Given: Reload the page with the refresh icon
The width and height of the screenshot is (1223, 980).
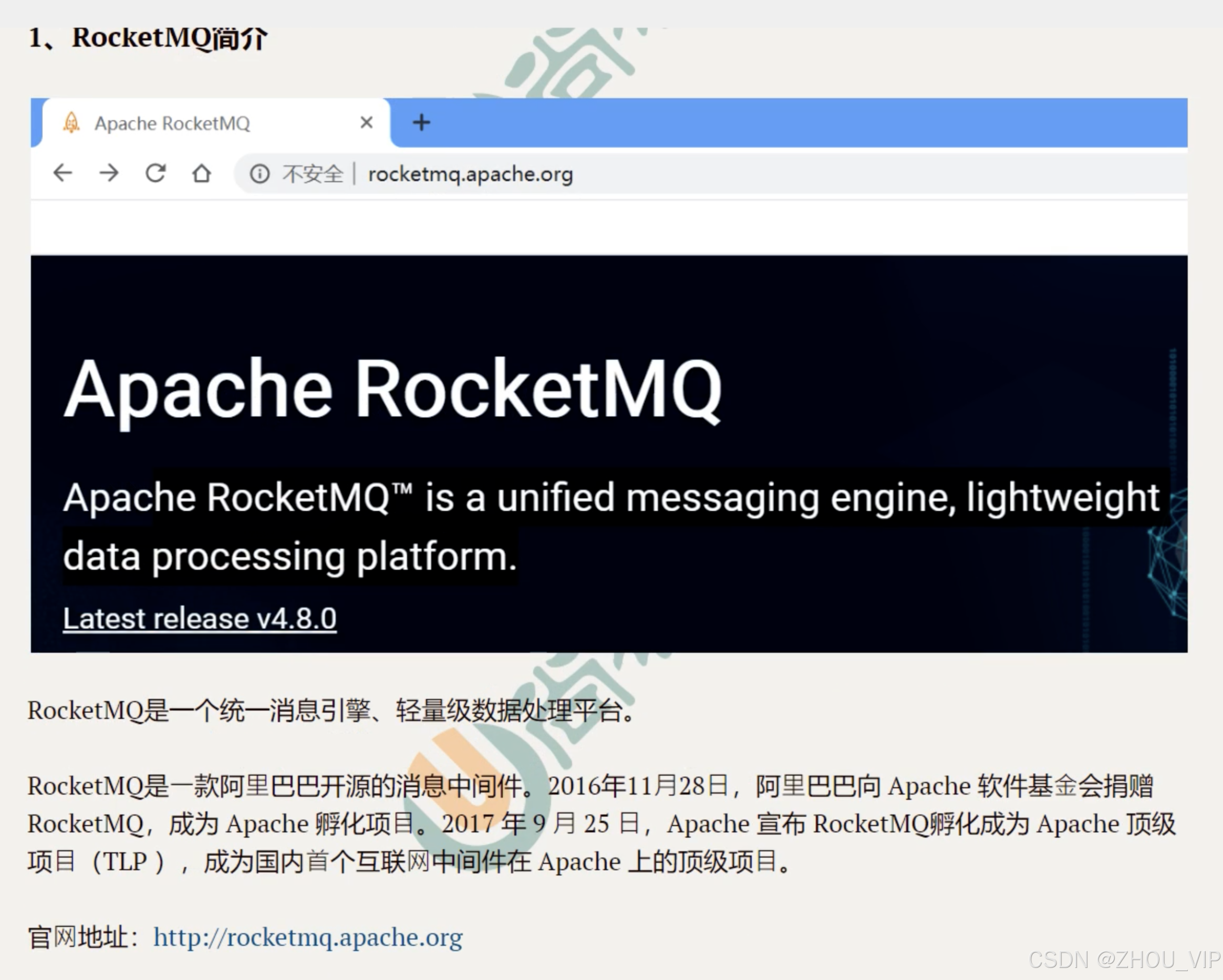Looking at the screenshot, I should click(x=156, y=172).
